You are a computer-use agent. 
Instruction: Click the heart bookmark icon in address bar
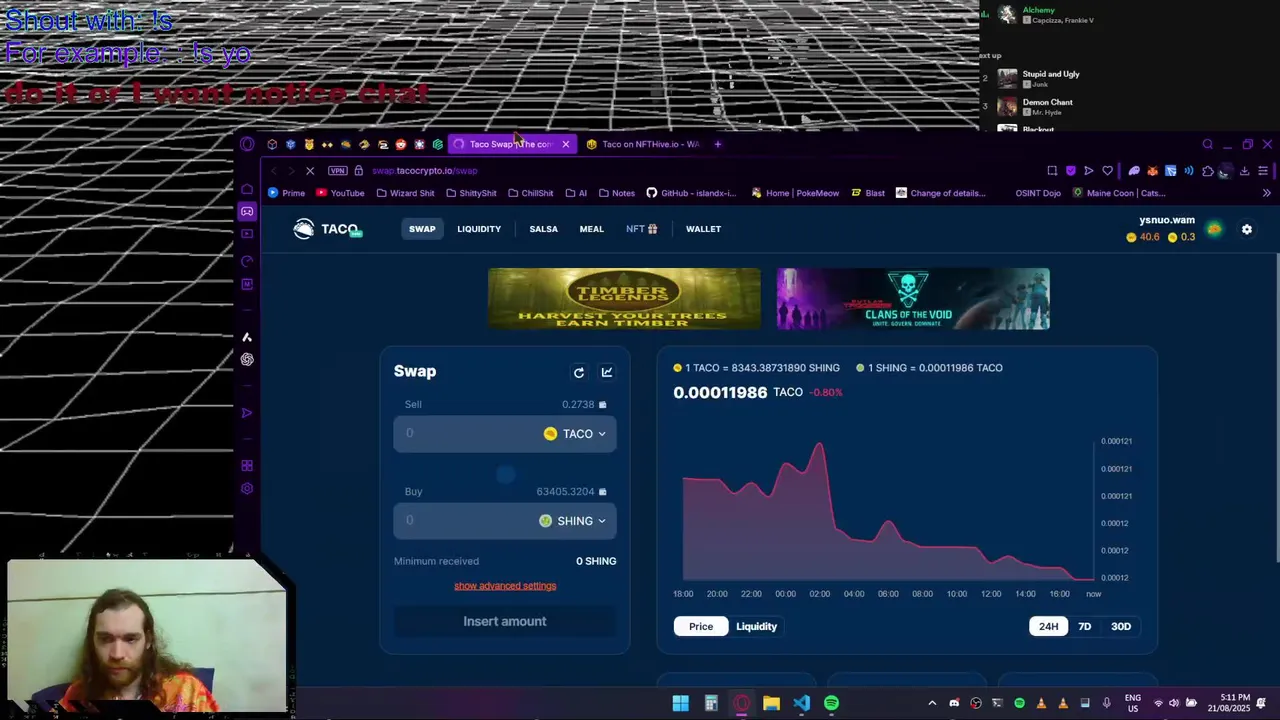pyautogui.click(x=1107, y=171)
